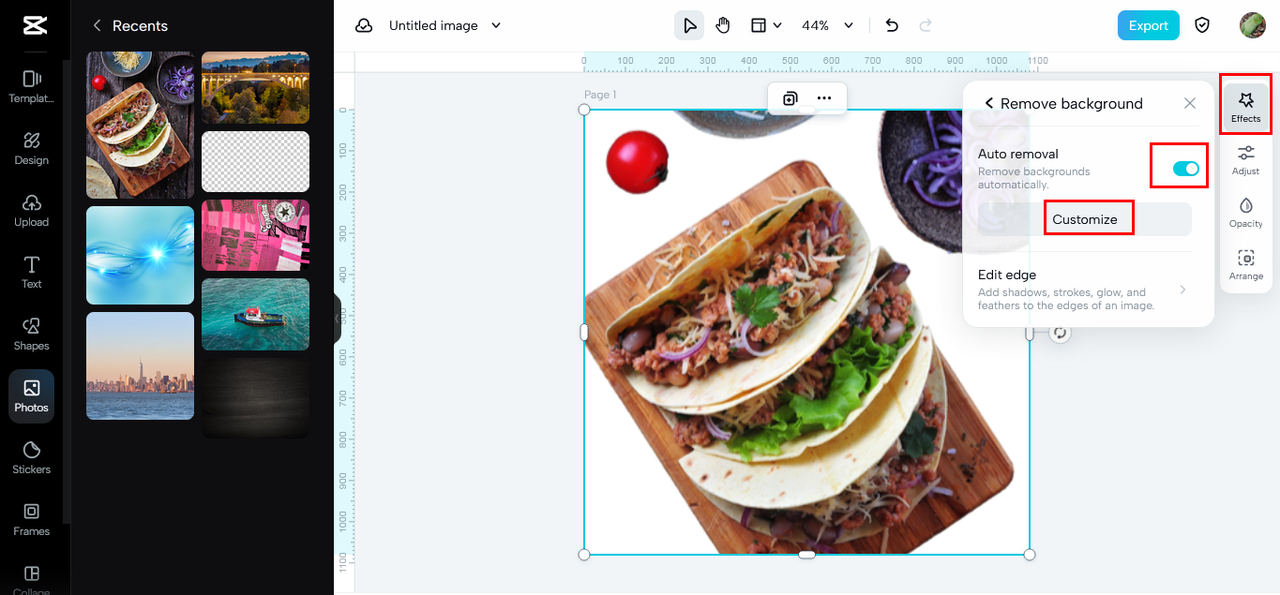Select the dark texture photo thumbnail
The width and height of the screenshot is (1280, 595).
pos(256,398)
